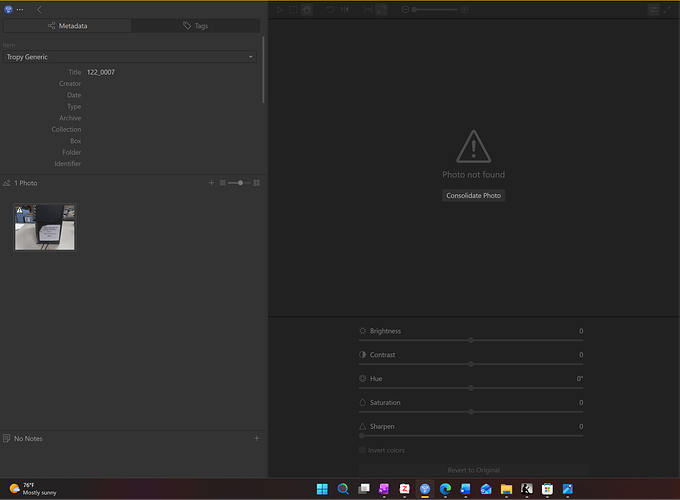Click the Box metadata field
680x500 pixels.
[171, 141]
